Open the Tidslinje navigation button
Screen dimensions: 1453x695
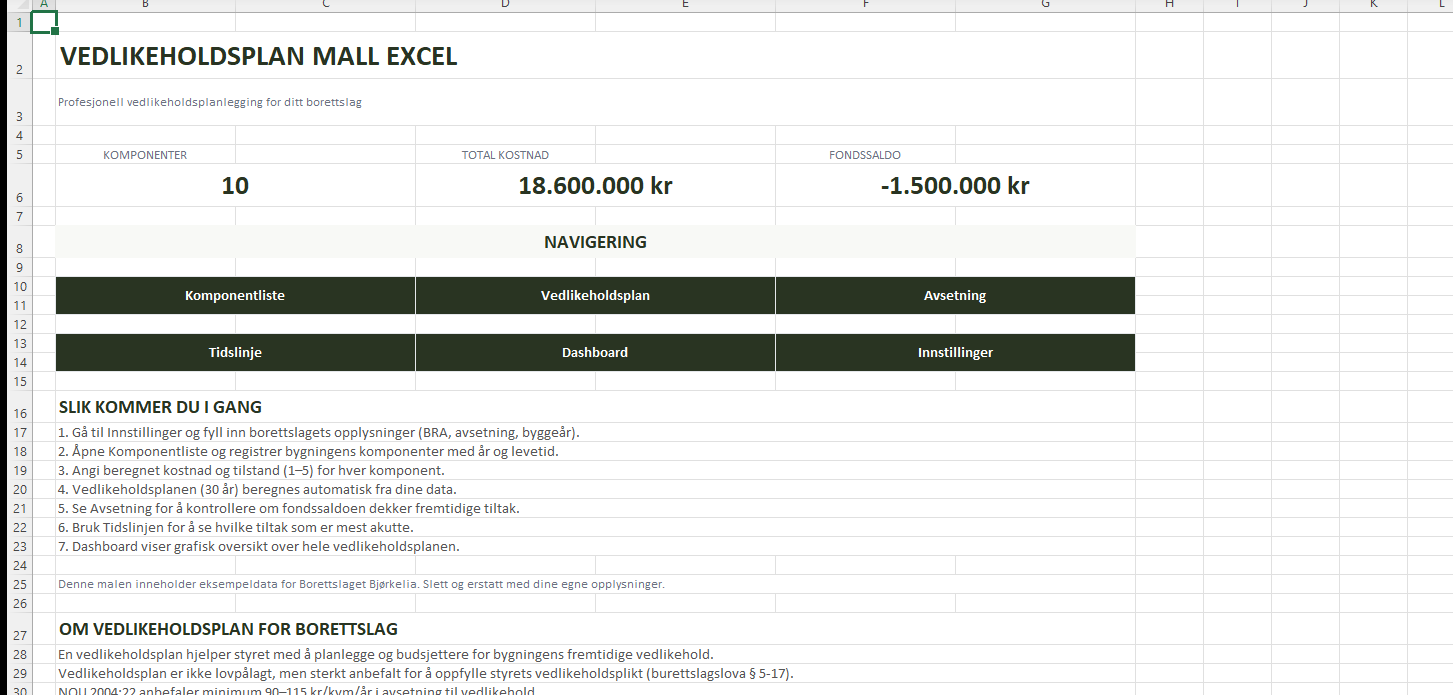click(235, 353)
